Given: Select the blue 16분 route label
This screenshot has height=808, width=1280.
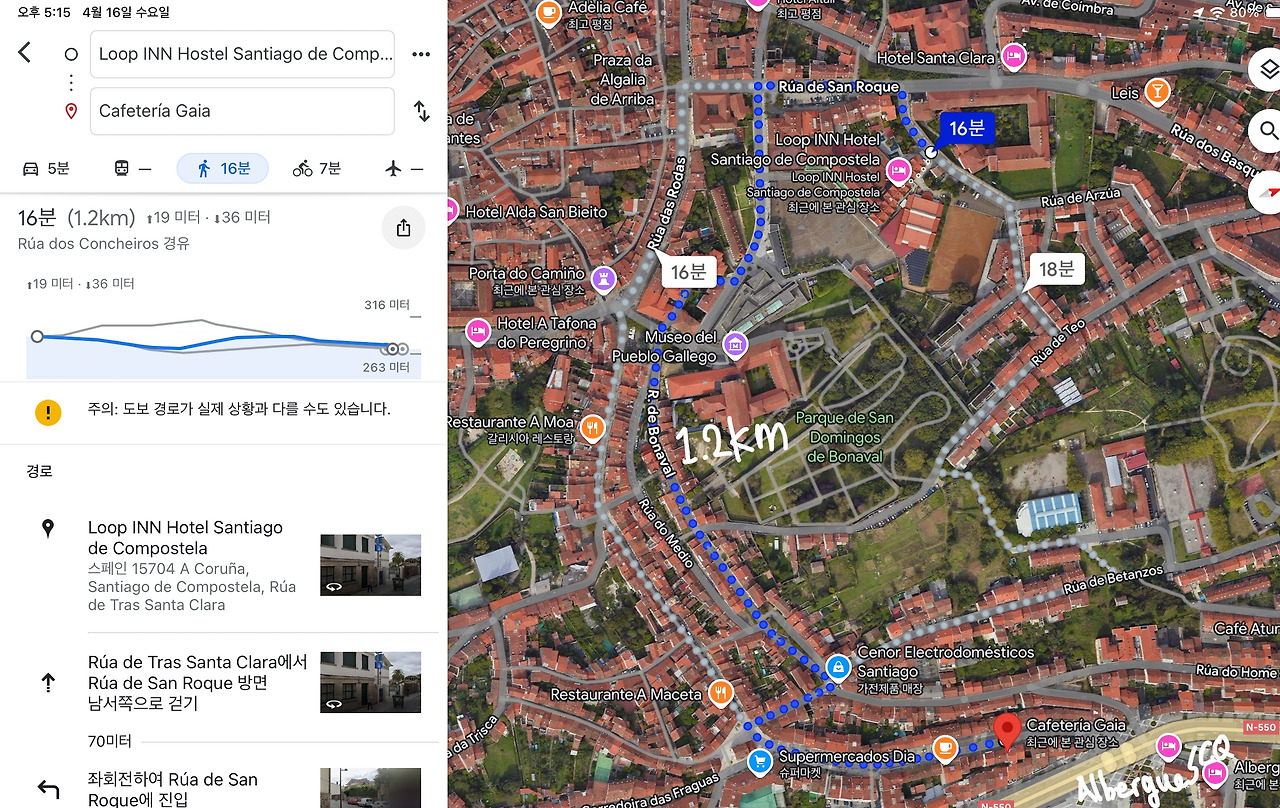Looking at the screenshot, I should coord(967,128).
